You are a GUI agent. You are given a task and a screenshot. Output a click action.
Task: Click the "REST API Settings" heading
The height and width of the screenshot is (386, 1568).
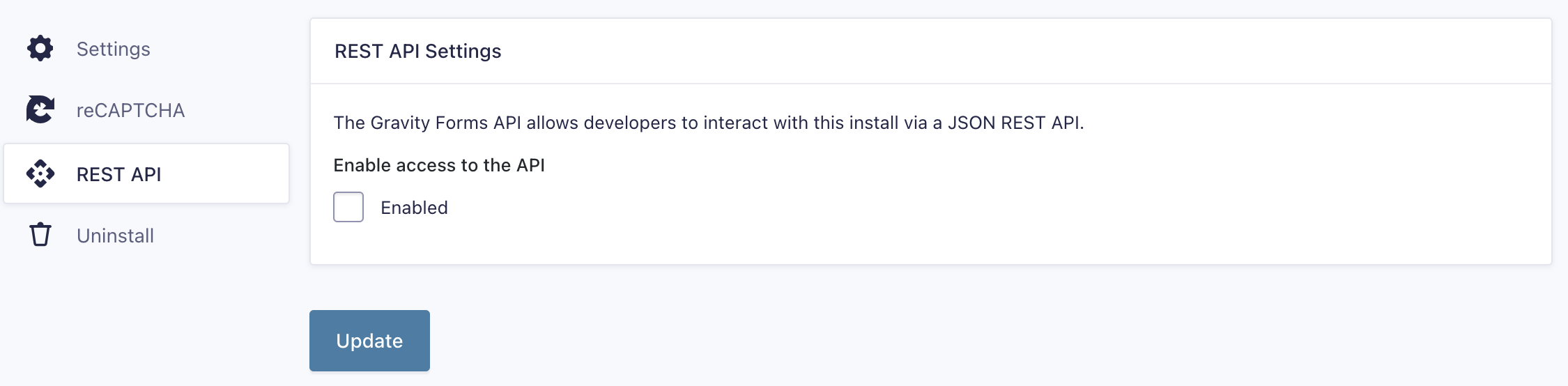[x=417, y=52]
